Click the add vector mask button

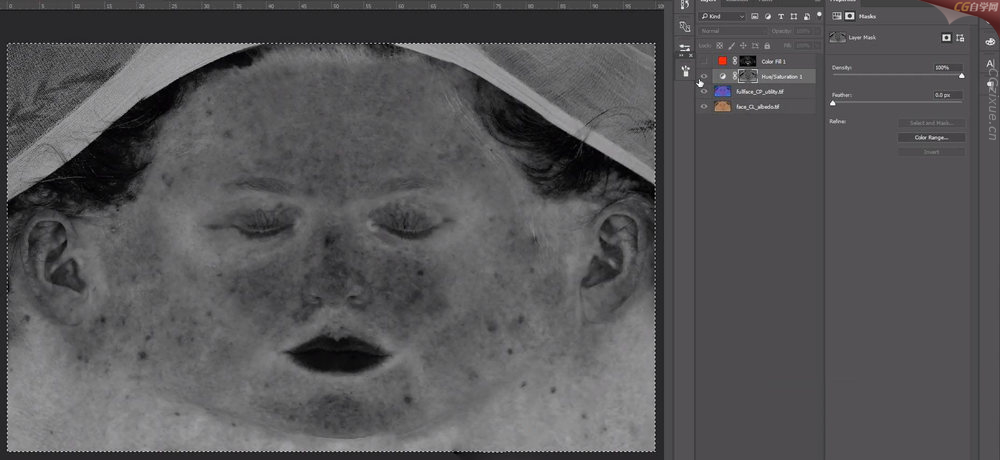click(960, 38)
